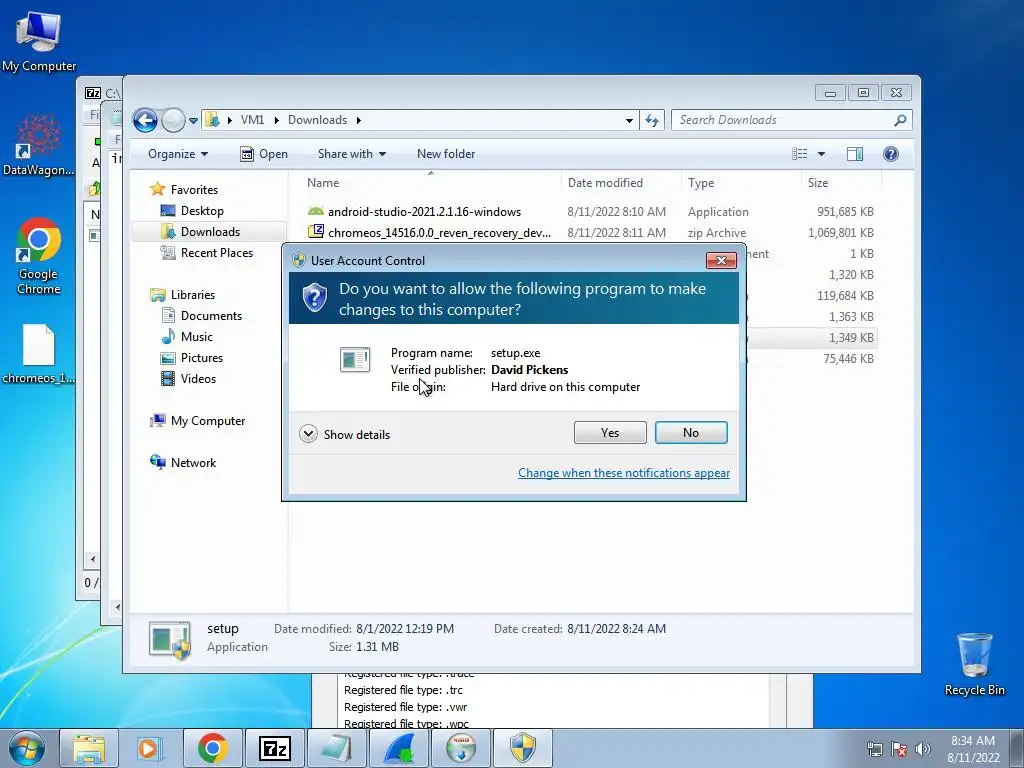Switch to 7-Zip taskbar button

click(x=274, y=749)
